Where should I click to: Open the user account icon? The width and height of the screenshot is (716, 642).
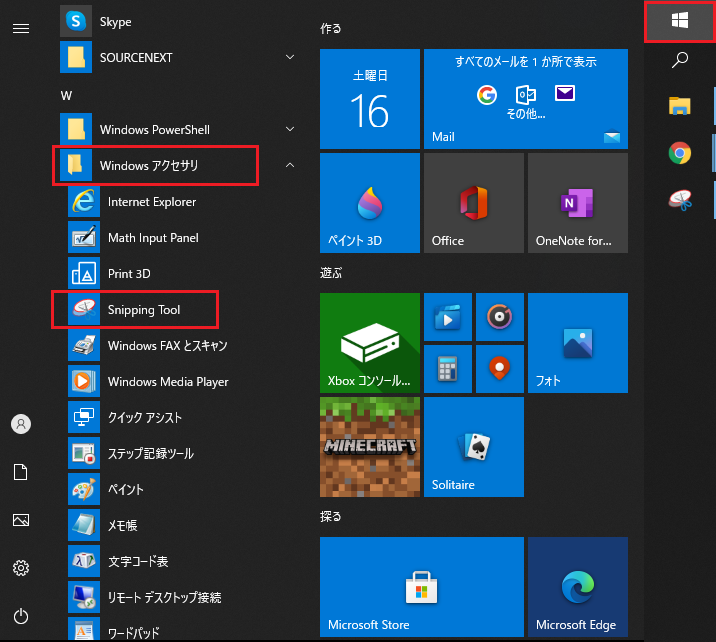point(21,424)
